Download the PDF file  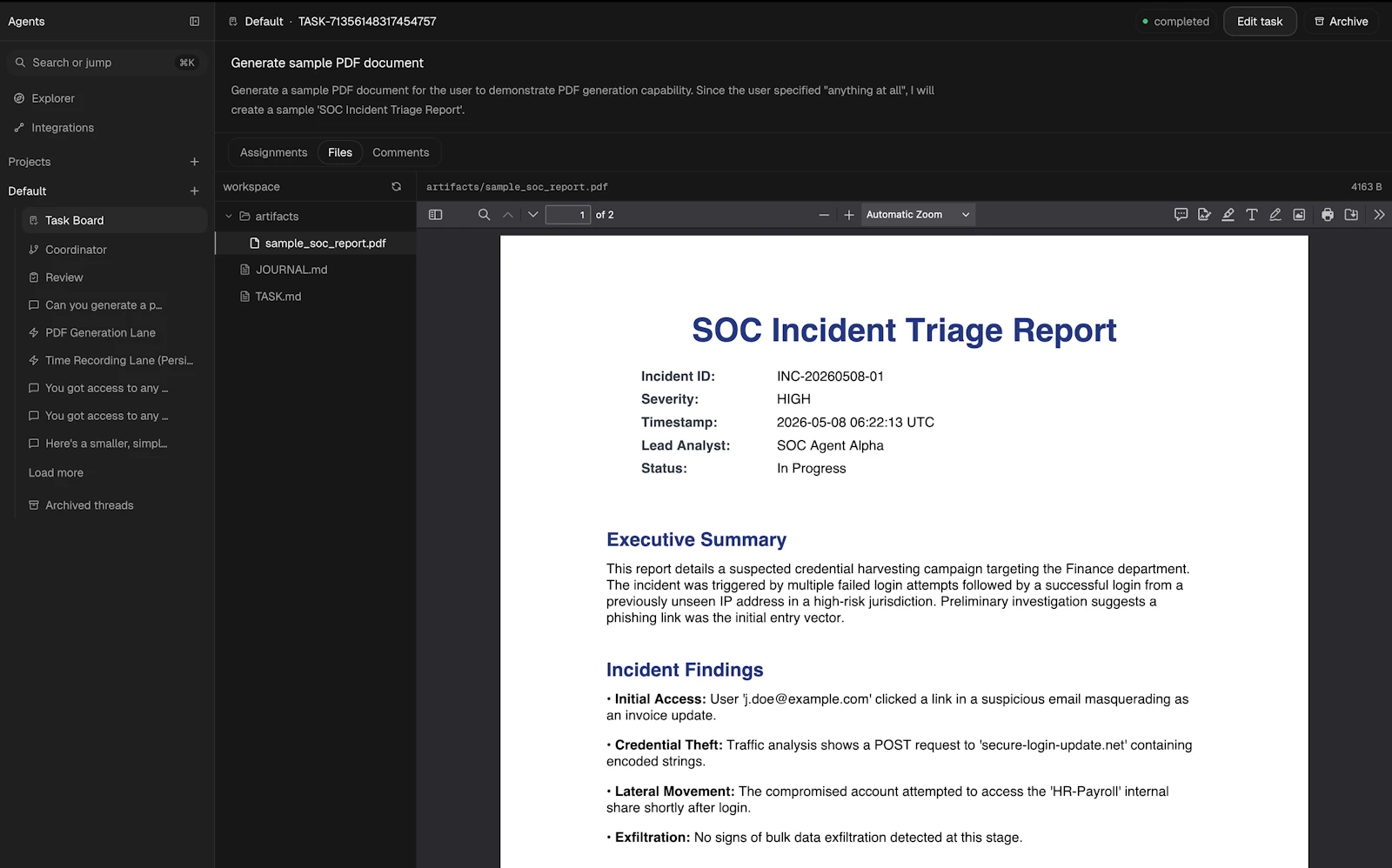tap(1351, 215)
